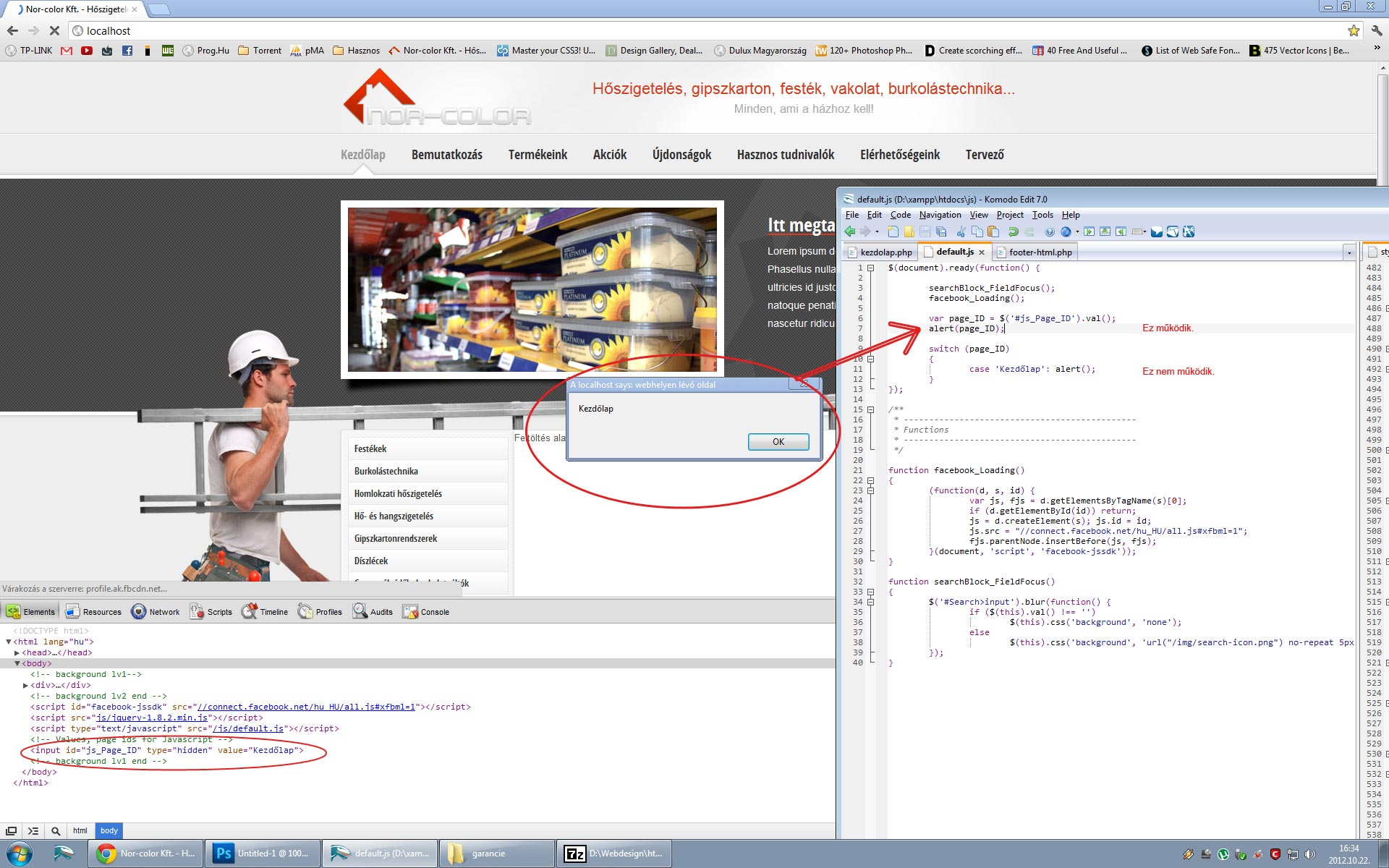Open the DevTools Elements panel
The height and width of the screenshot is (868, 1389).
tap(31, 612)
